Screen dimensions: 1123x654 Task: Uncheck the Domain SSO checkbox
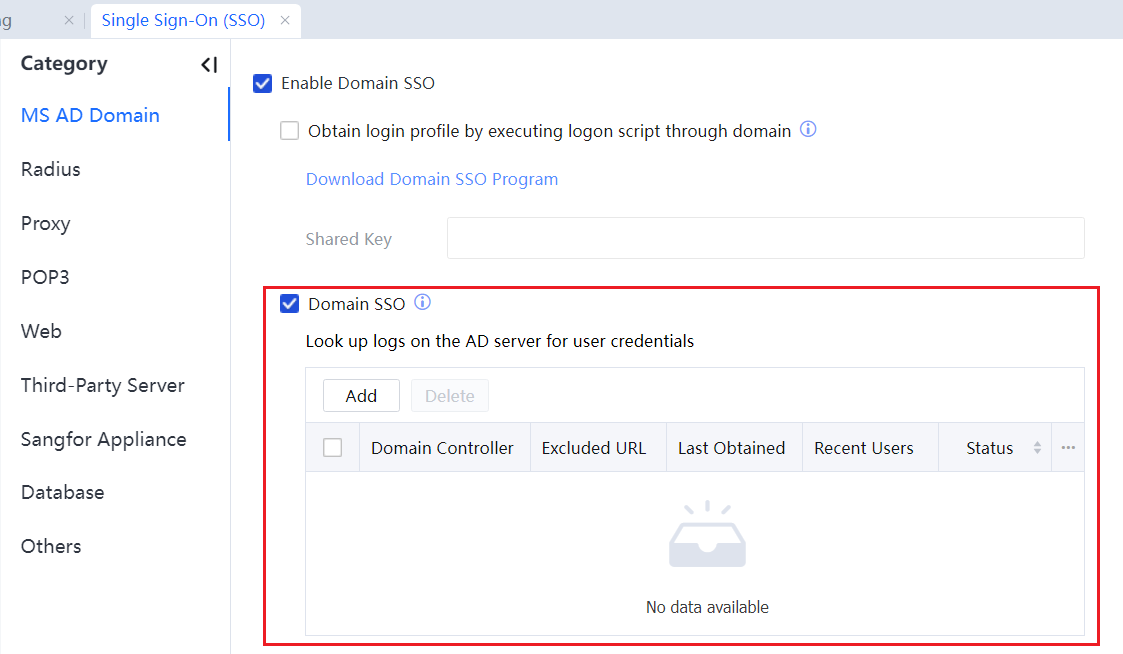click(x=290, y=304)
